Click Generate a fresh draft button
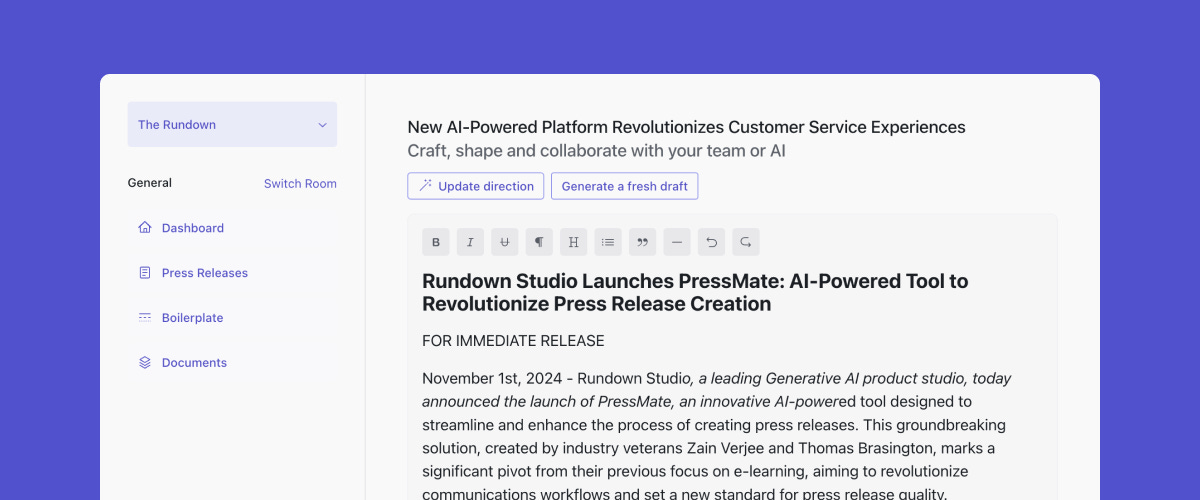 pyautogui.click(x=625, y=186)
